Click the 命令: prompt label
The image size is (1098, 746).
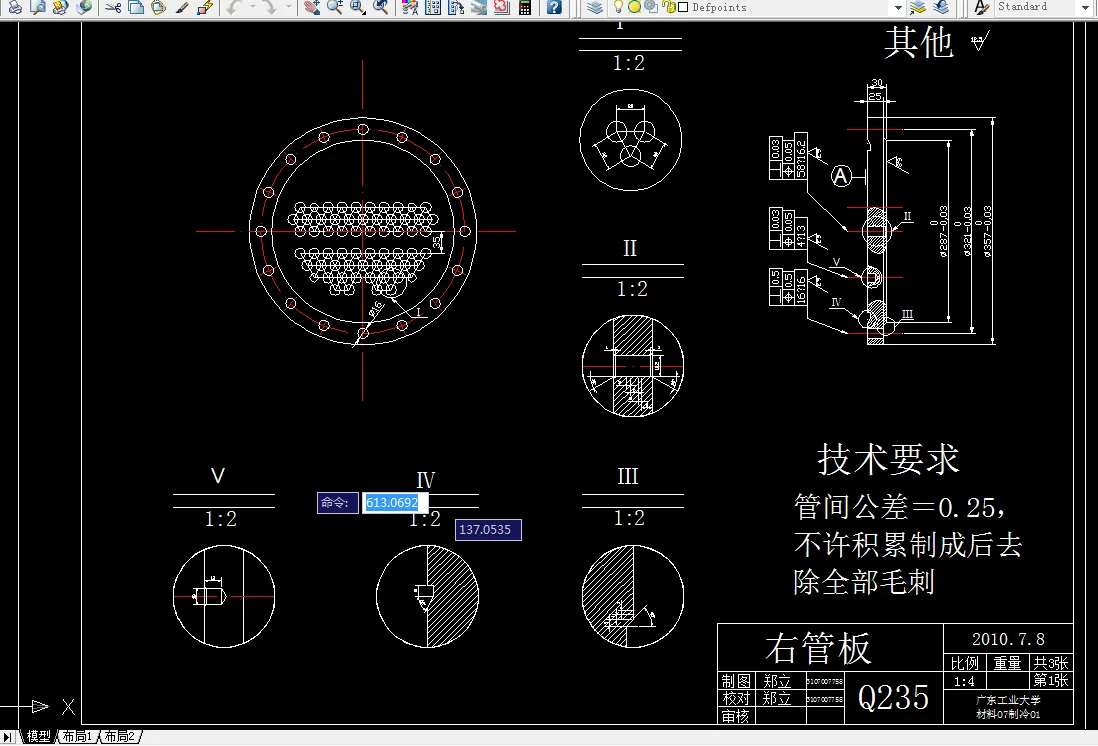pyautogui.click(x=336, y=502)
